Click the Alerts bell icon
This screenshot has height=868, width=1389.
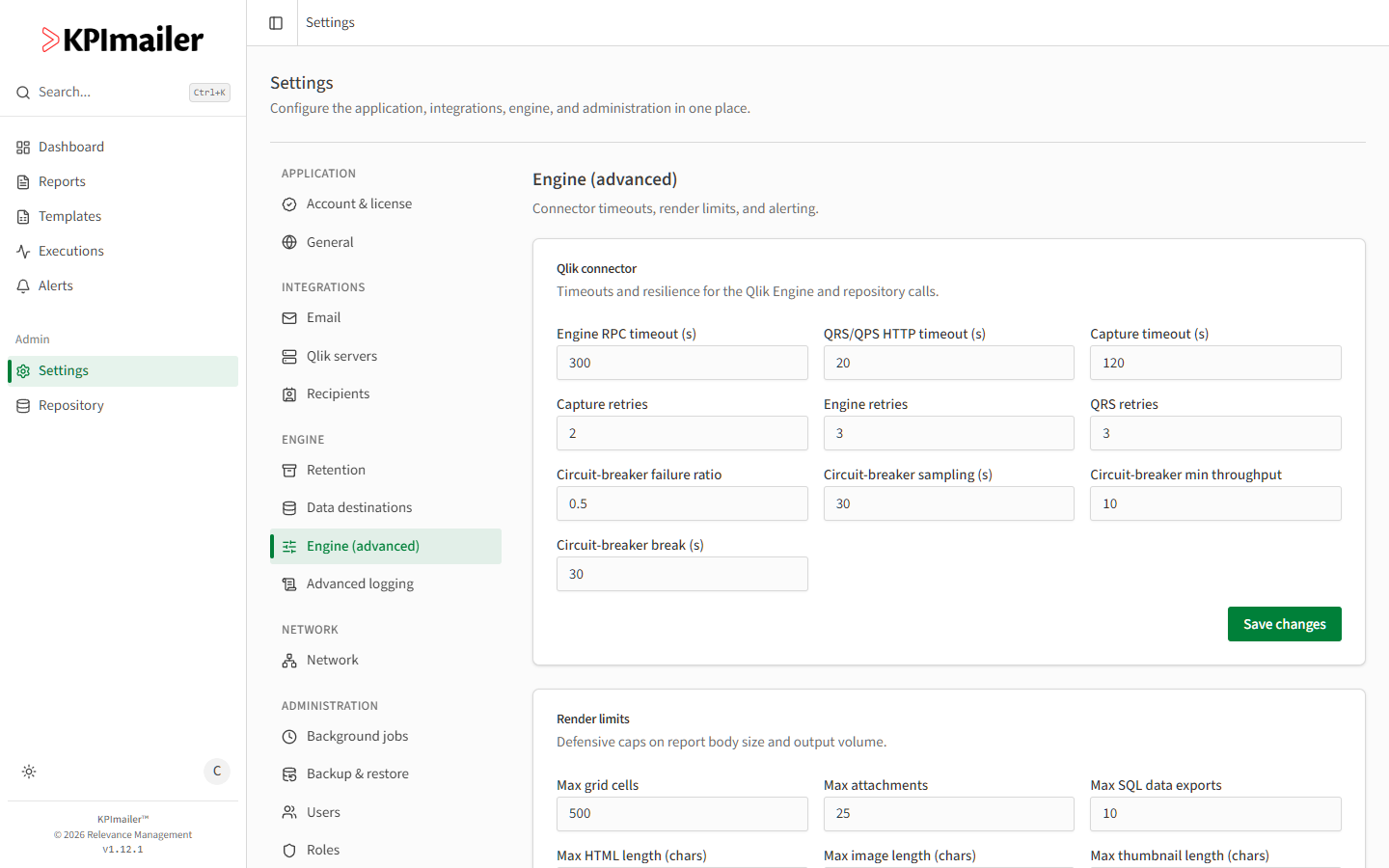click(x=23, y=286)
